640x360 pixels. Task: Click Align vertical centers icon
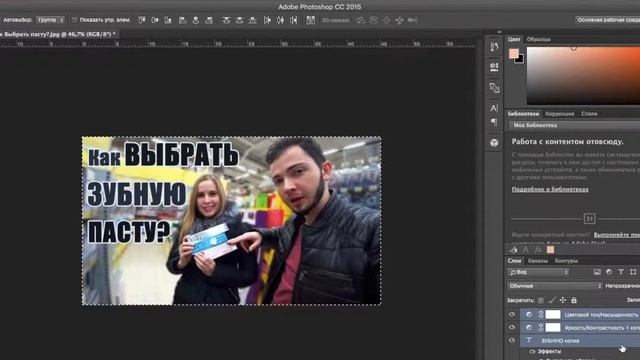pyautogui.click(x=155, y=20)
